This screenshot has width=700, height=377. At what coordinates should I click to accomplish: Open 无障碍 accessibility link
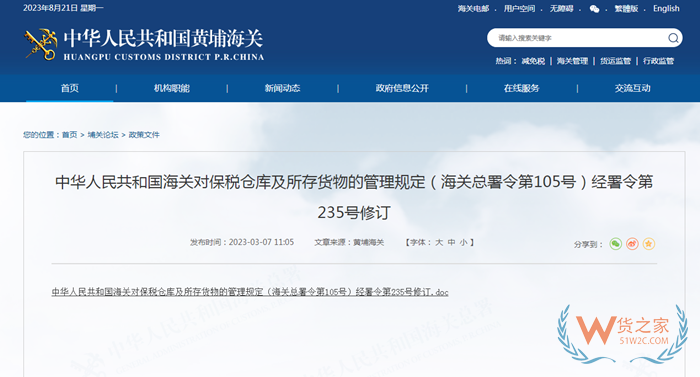tap(561, 8)
